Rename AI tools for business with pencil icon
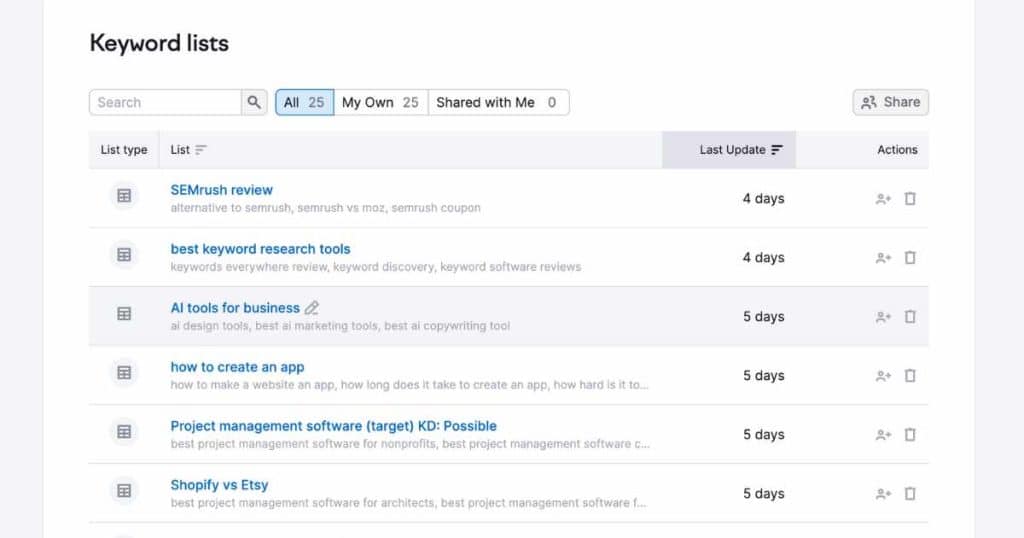 tap(312, 308)
